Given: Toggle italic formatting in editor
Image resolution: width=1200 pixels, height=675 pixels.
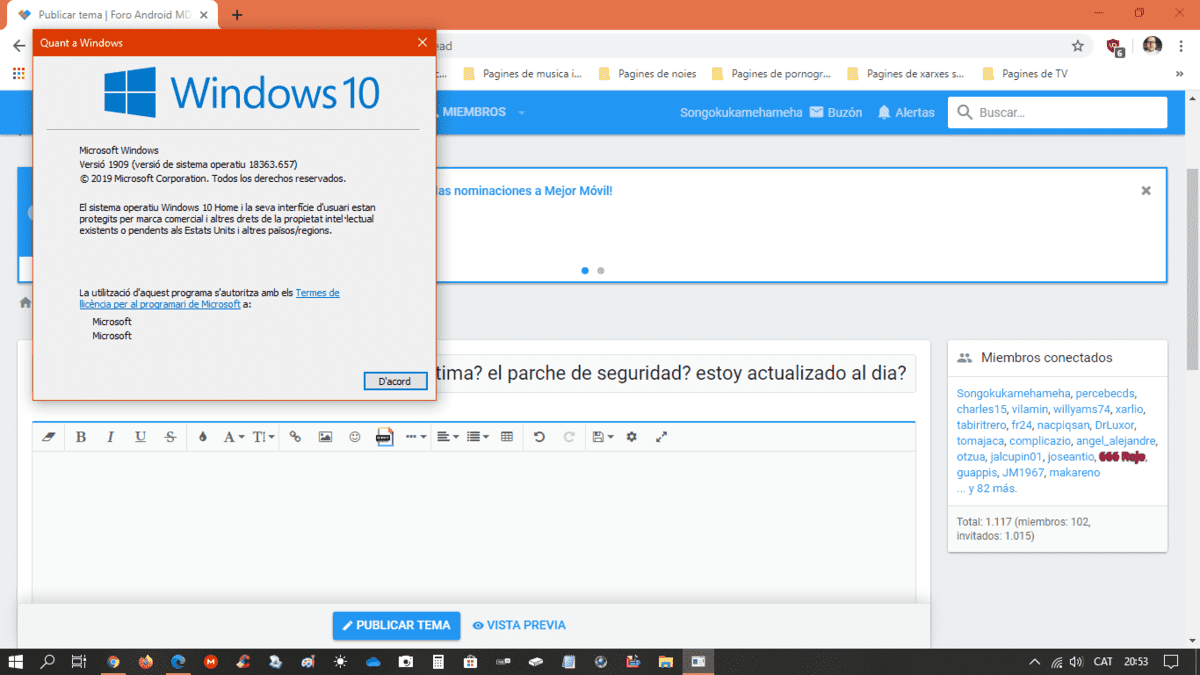Looking at the screenshot, I should 110,437.
